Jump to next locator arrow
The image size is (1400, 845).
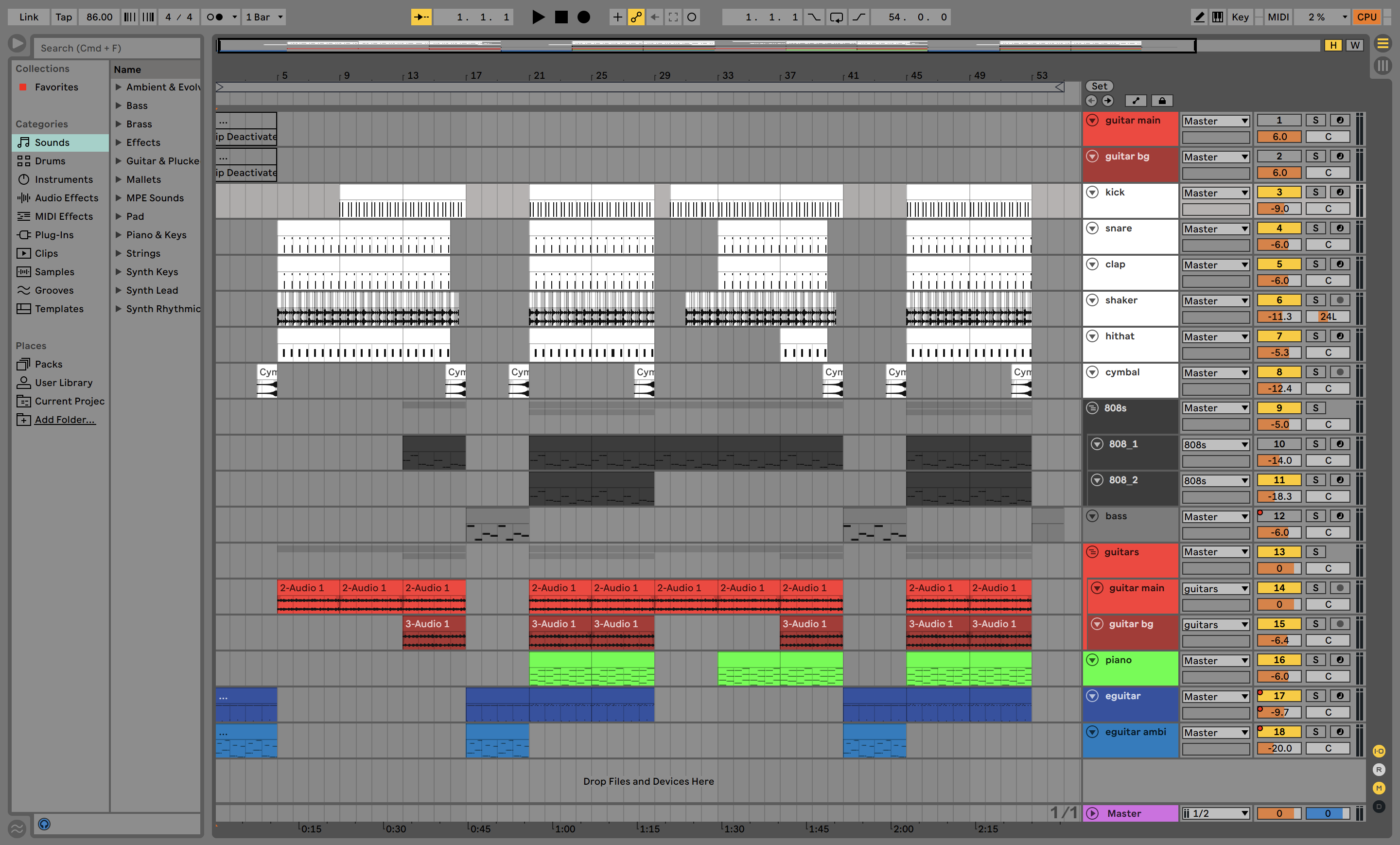pos(1108,101)
